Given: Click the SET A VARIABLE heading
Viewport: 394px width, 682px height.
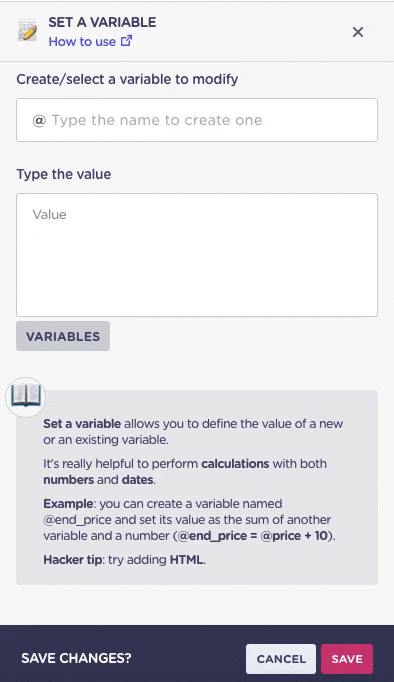Looking at the screenshot, I should (102, 22).
